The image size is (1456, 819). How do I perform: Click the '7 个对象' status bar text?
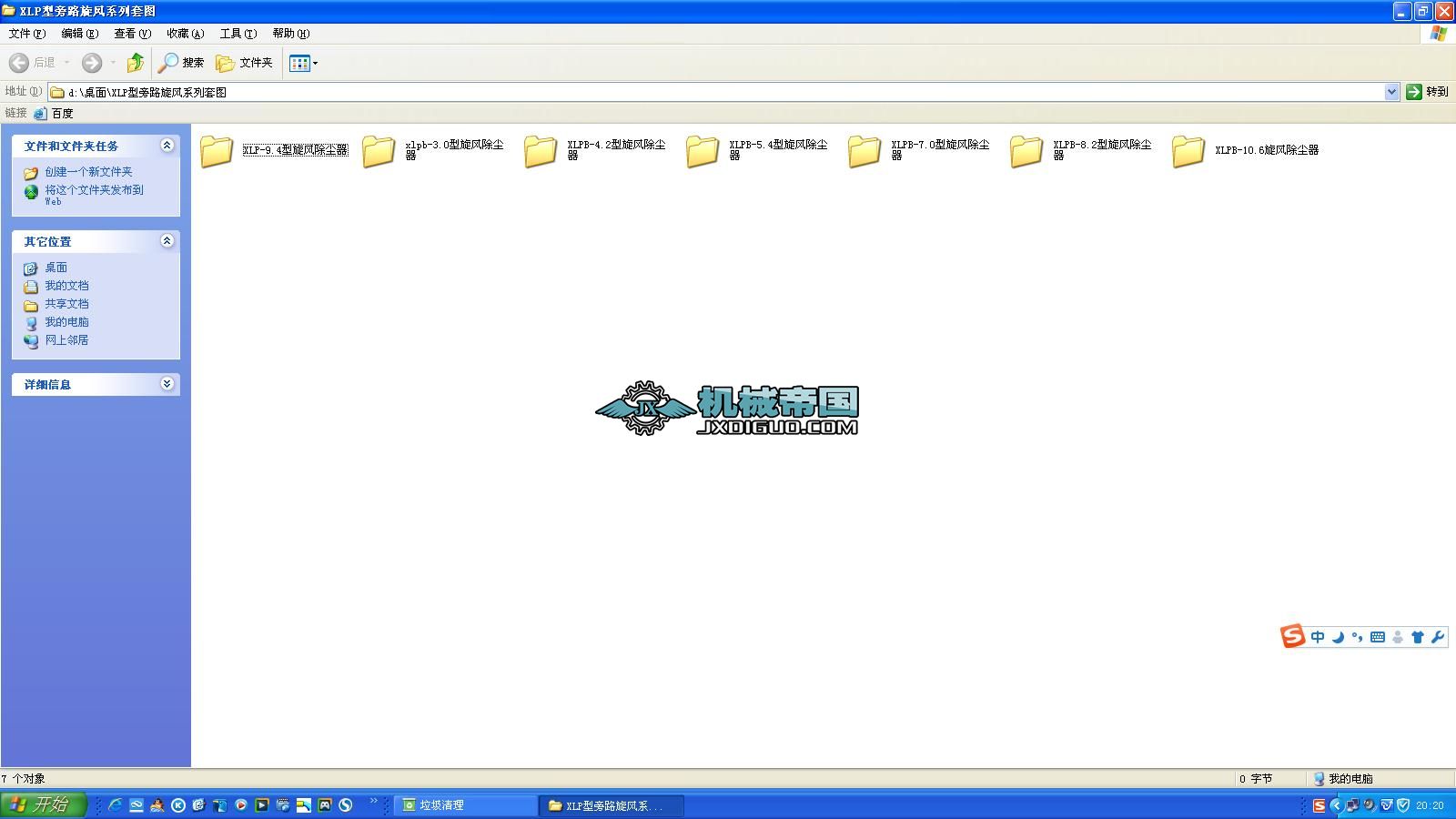[x=24, y=779]
